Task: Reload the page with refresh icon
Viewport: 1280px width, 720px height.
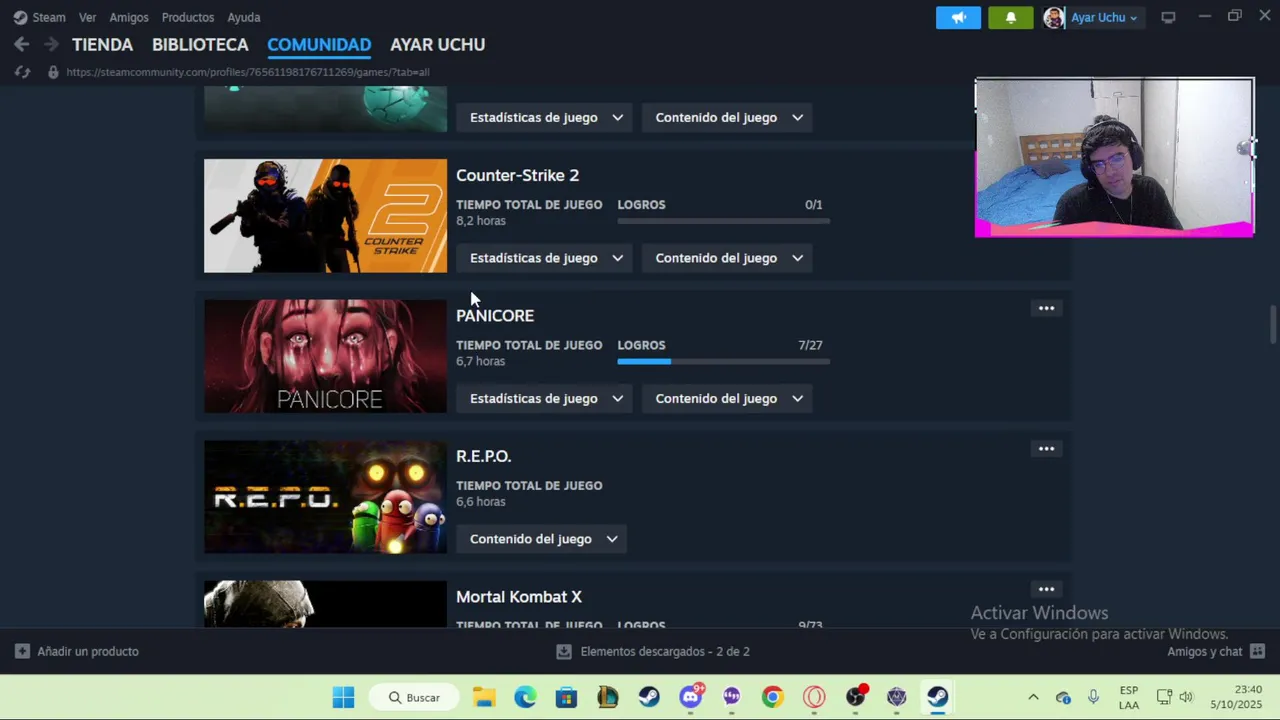Action: (22, 72)
